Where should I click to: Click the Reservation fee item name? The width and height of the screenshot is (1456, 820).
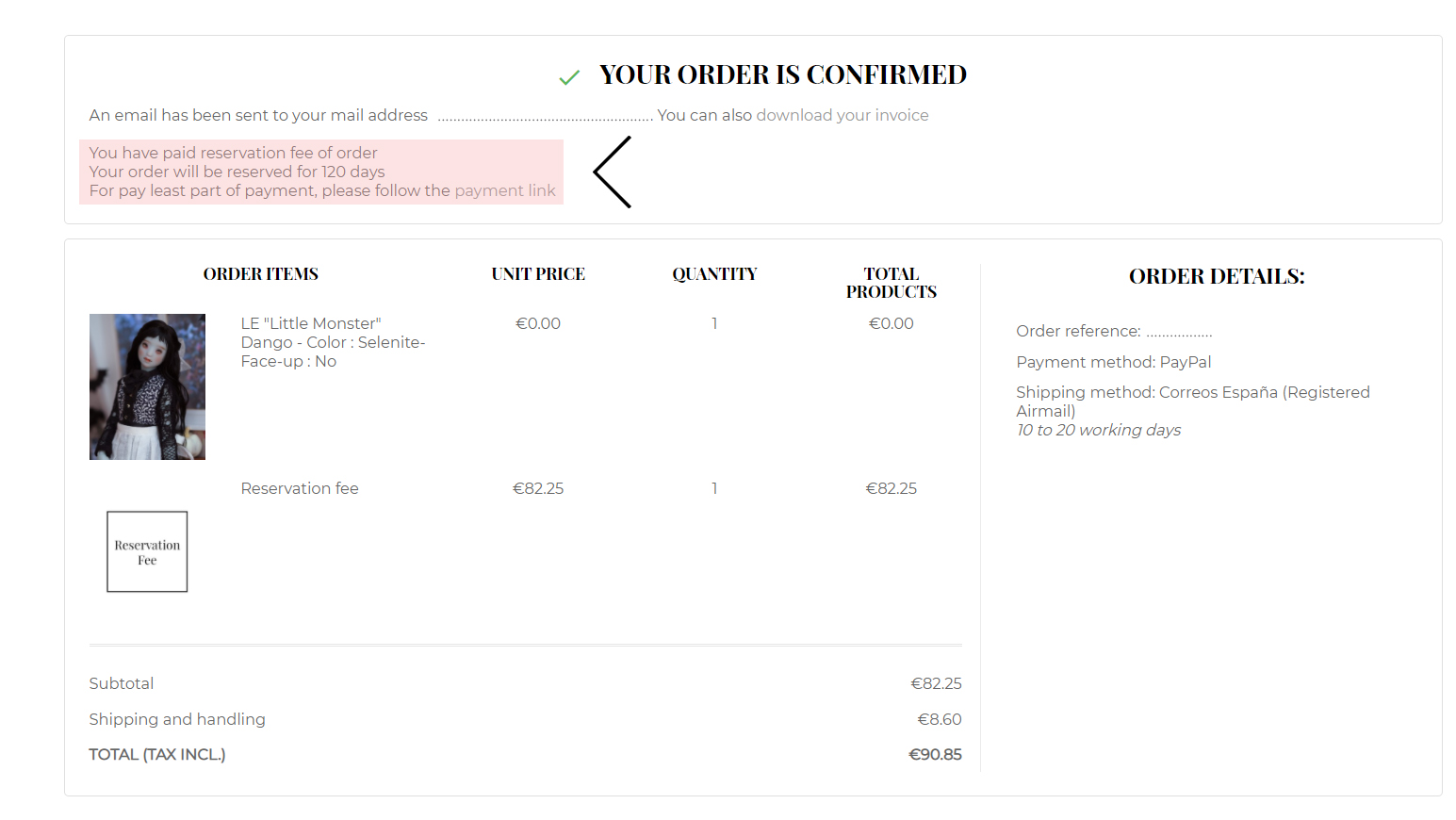pyautogui.click(x=300, y=488)
